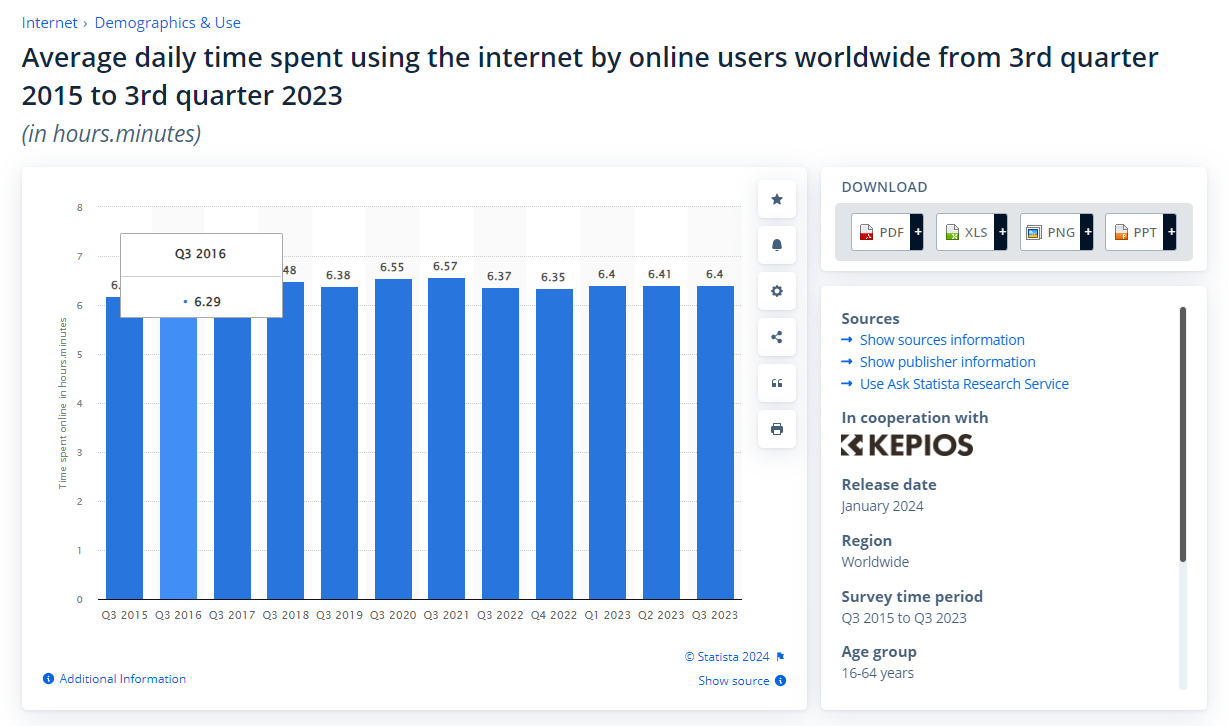Click the star favorite icon

(x=777, y=199)
